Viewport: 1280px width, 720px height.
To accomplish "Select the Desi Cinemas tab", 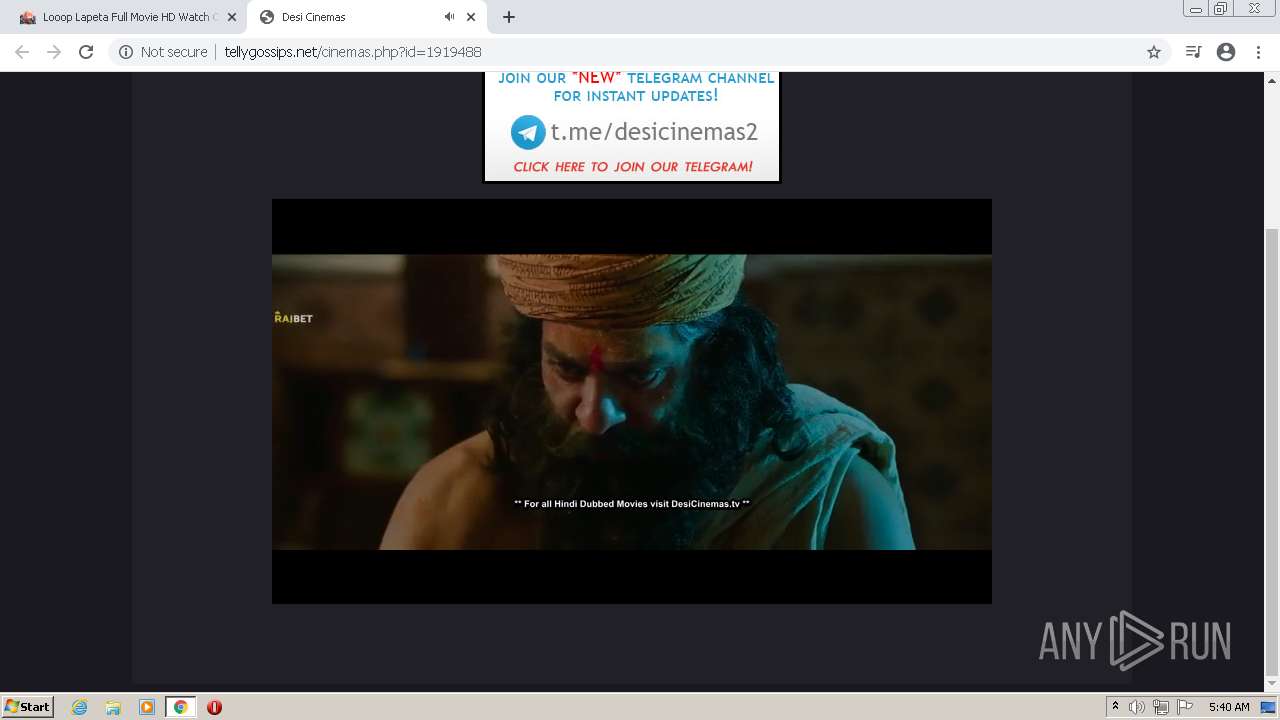I will [366, 17].
